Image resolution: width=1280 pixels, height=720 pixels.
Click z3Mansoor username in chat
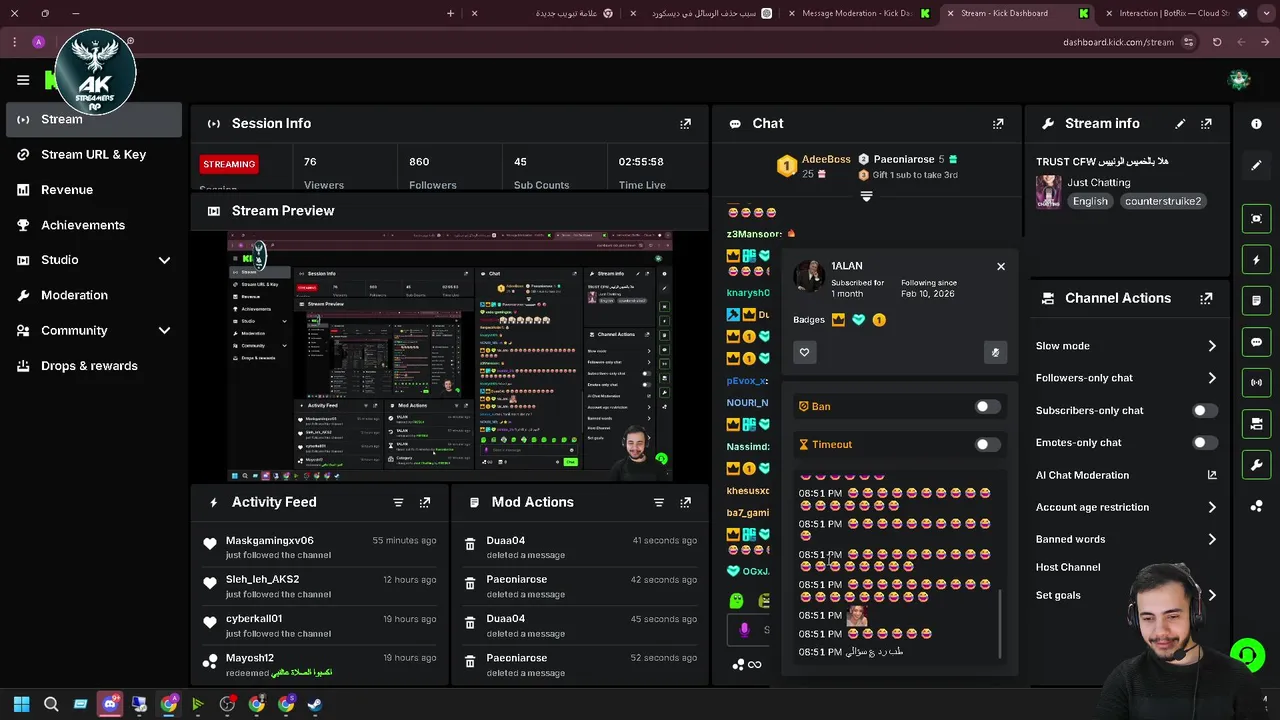(754, 235)
